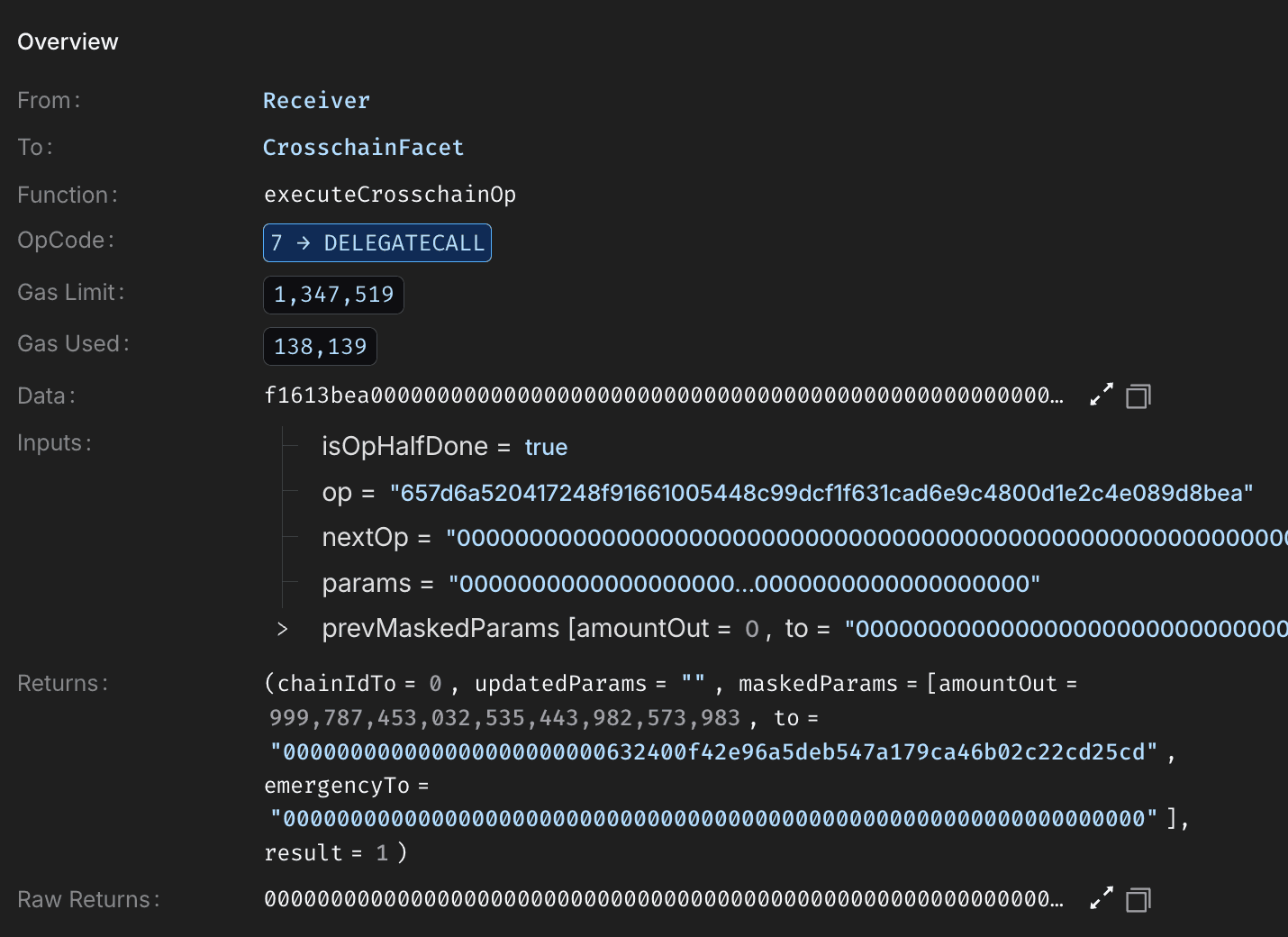Click the Gas Used badge showing 138,139
This screenshot has width=1288, height=937.
[320, 346]
